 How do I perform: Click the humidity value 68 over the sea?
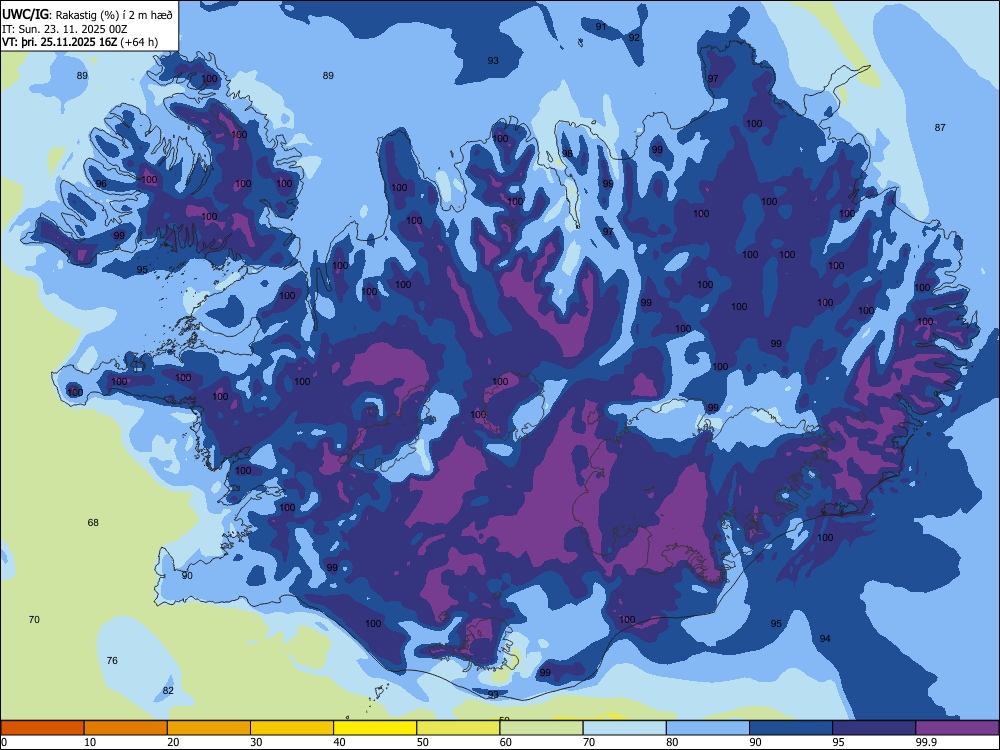click(93, 523)
